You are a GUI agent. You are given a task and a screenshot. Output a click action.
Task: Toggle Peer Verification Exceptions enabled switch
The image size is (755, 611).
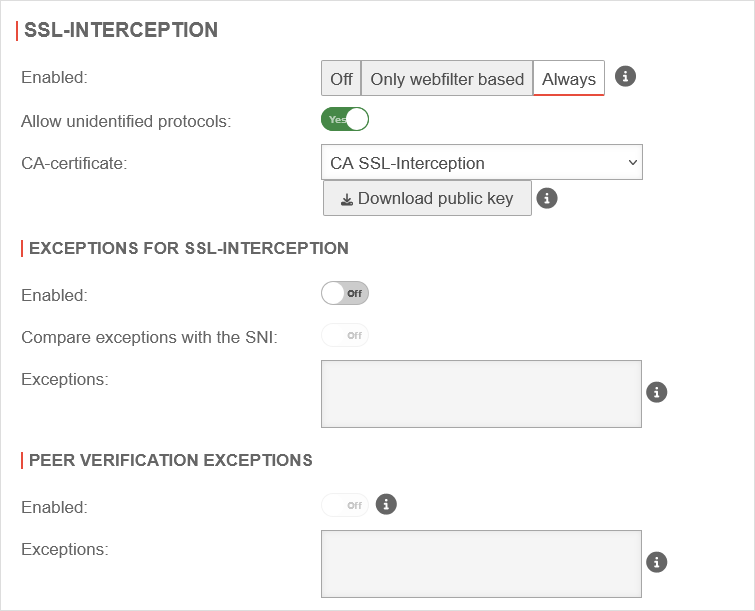click(345, 505)
